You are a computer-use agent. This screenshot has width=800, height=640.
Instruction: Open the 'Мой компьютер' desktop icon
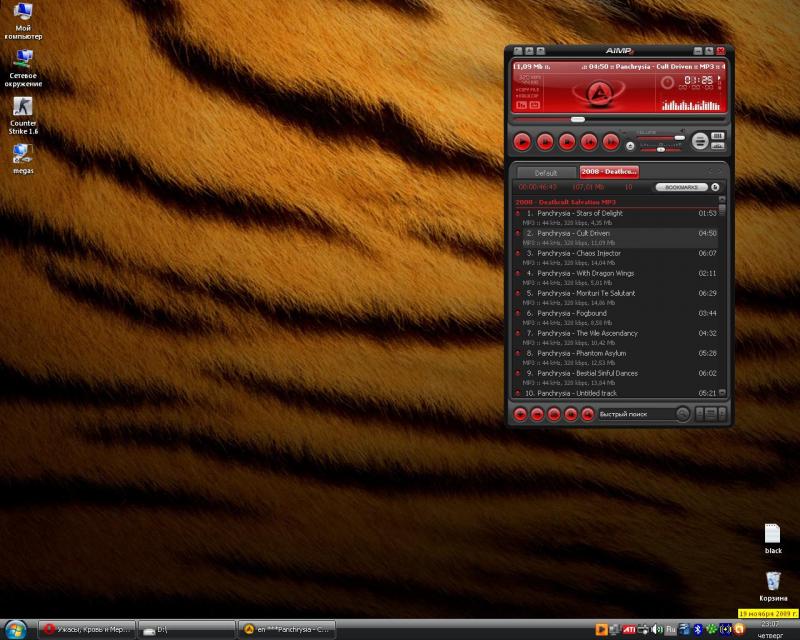pyautogui.click(x=23, y=21)
